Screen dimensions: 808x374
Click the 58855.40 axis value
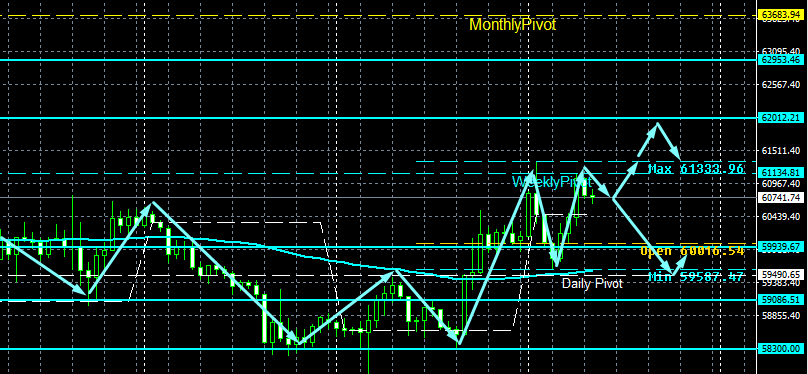[781, 315]
